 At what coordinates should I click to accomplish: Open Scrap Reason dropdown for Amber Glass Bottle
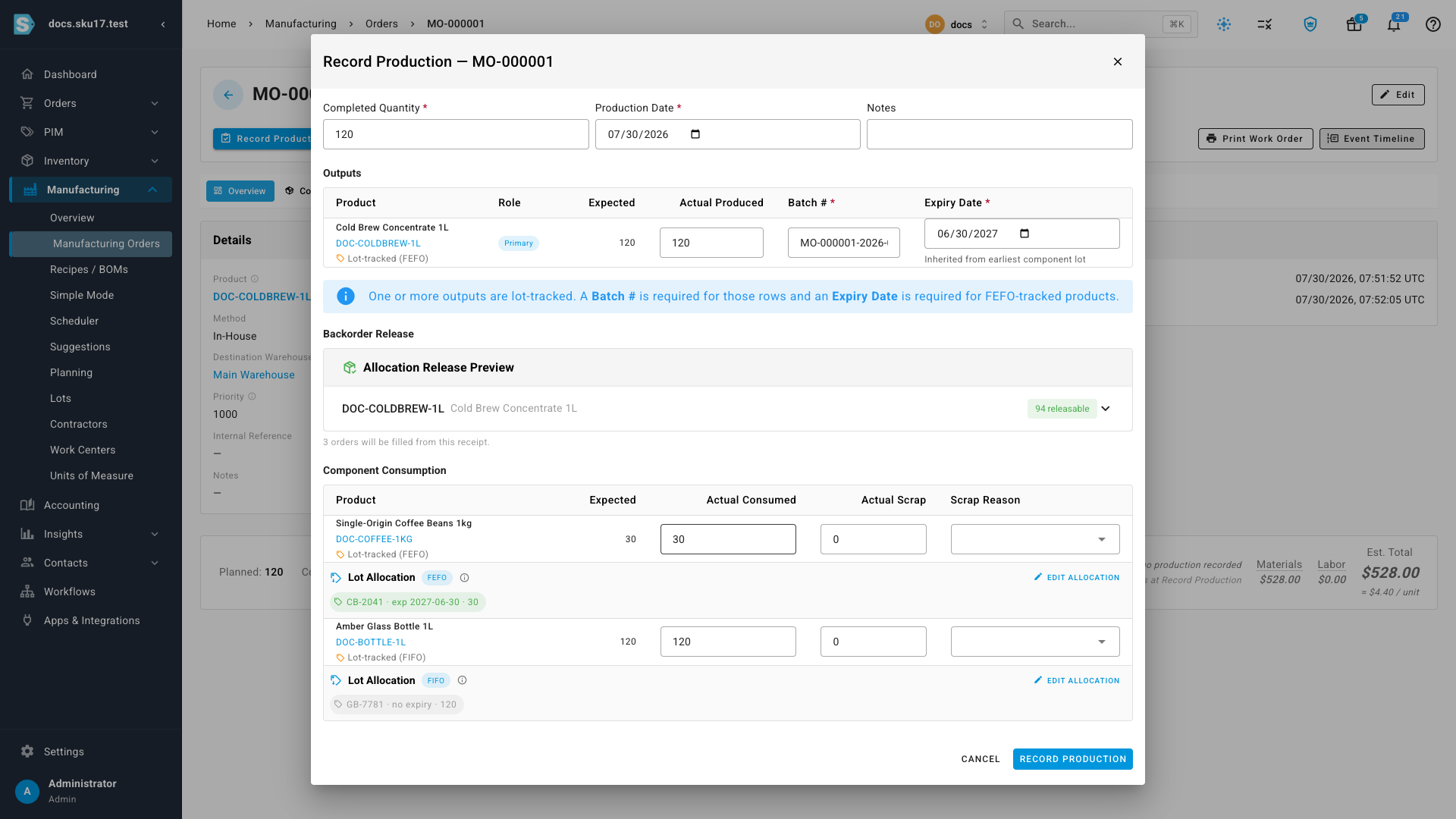click(x=1035, y=642)
